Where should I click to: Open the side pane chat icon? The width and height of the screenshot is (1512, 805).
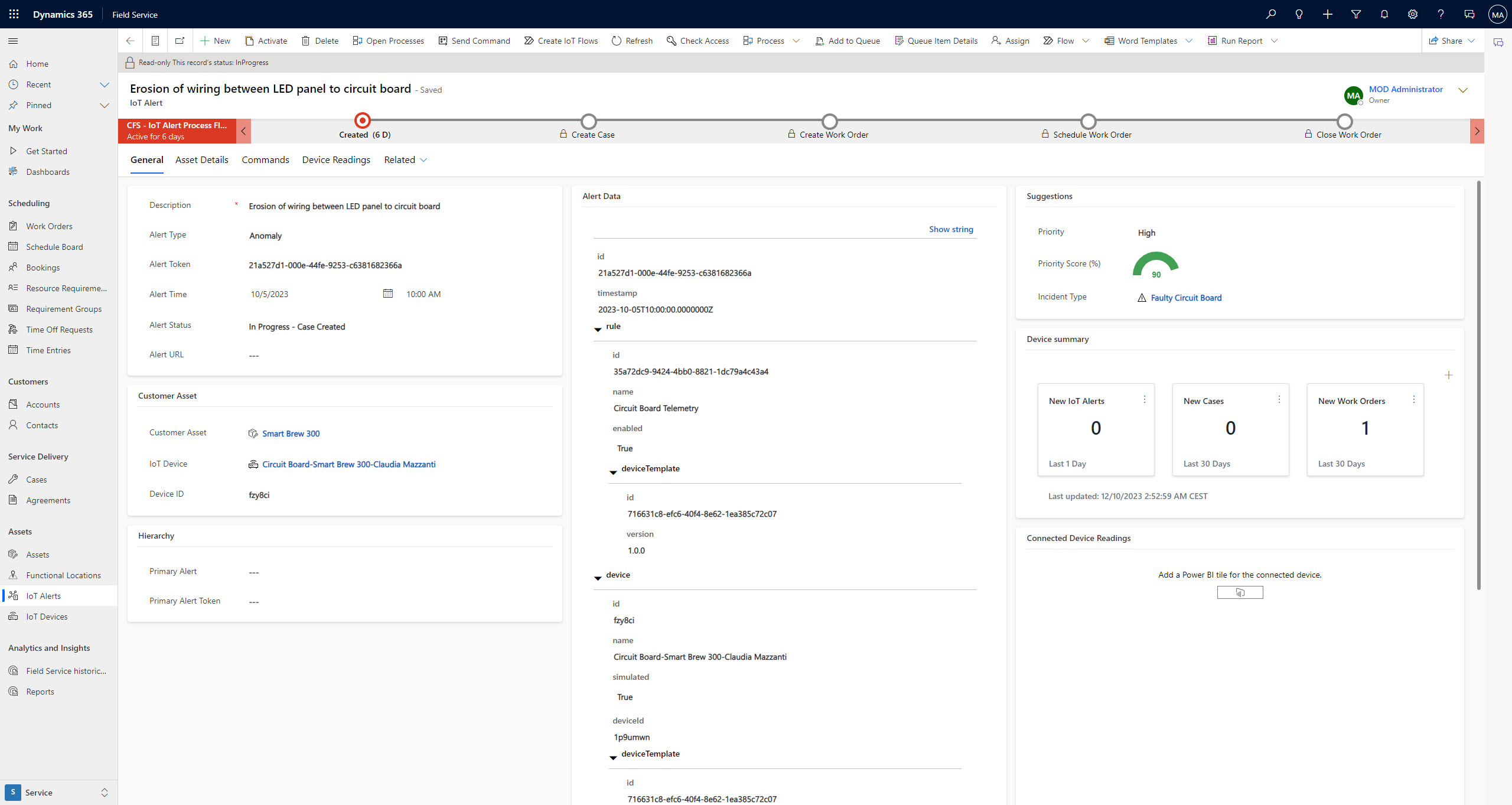(1498, 43)
